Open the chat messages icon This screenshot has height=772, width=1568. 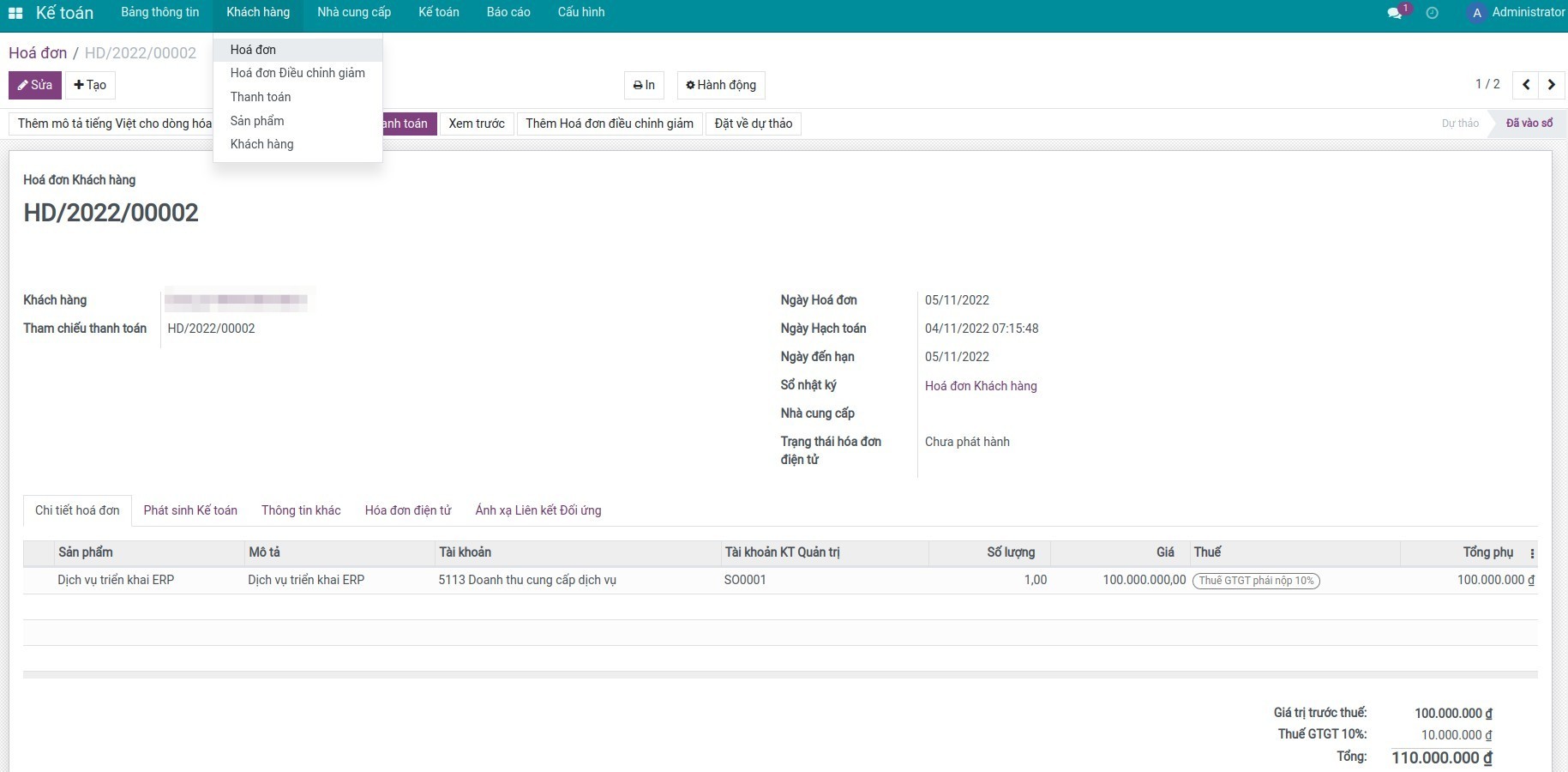pos(1395,13)
